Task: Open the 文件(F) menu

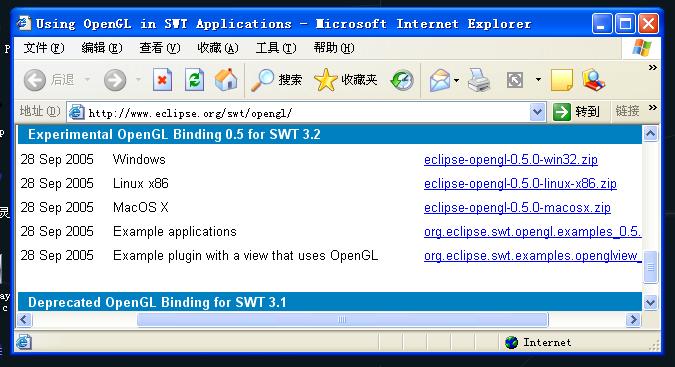Action: [x=44, y=48]
